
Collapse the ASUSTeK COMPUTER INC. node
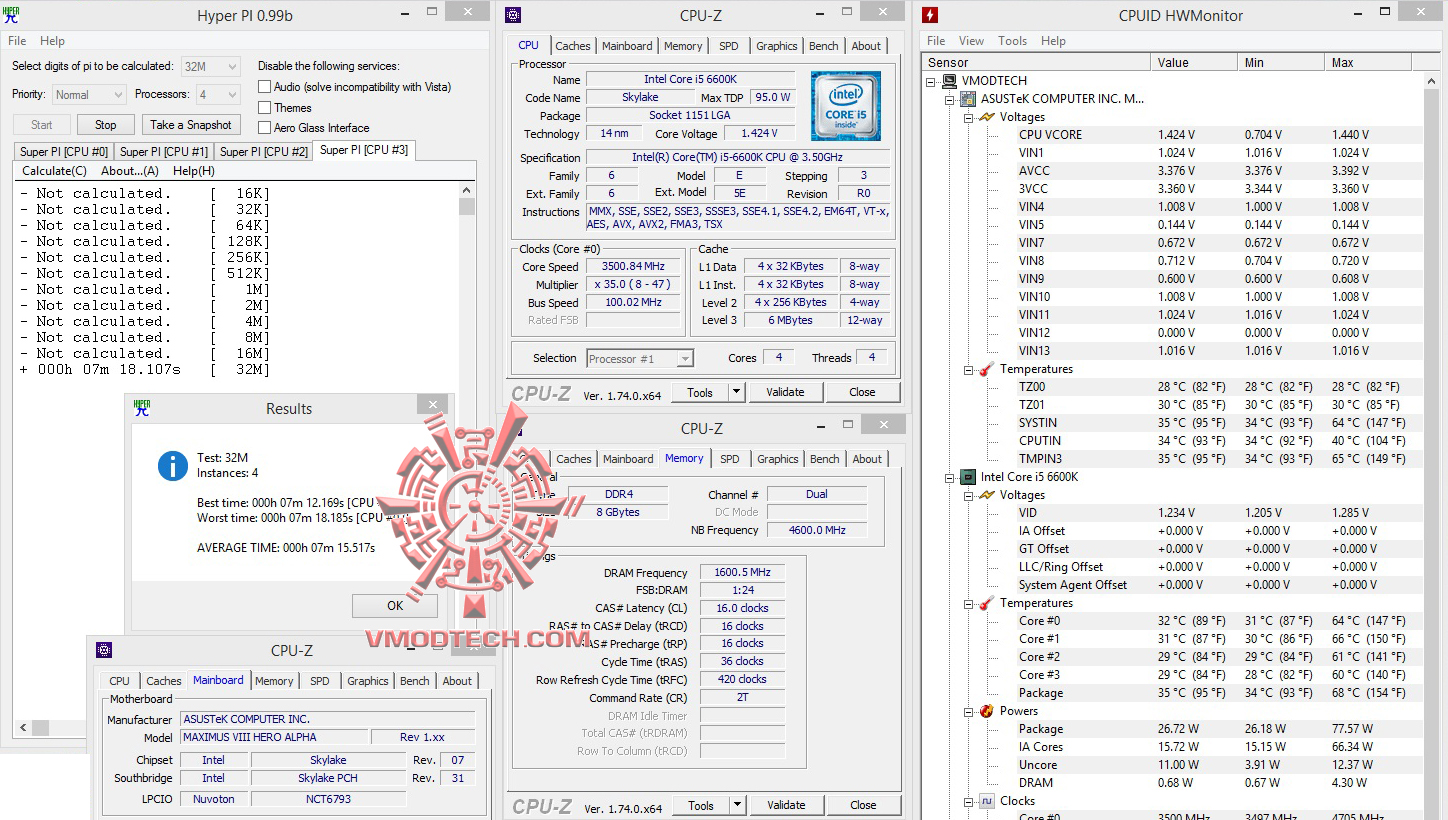(x=950, y=99)
